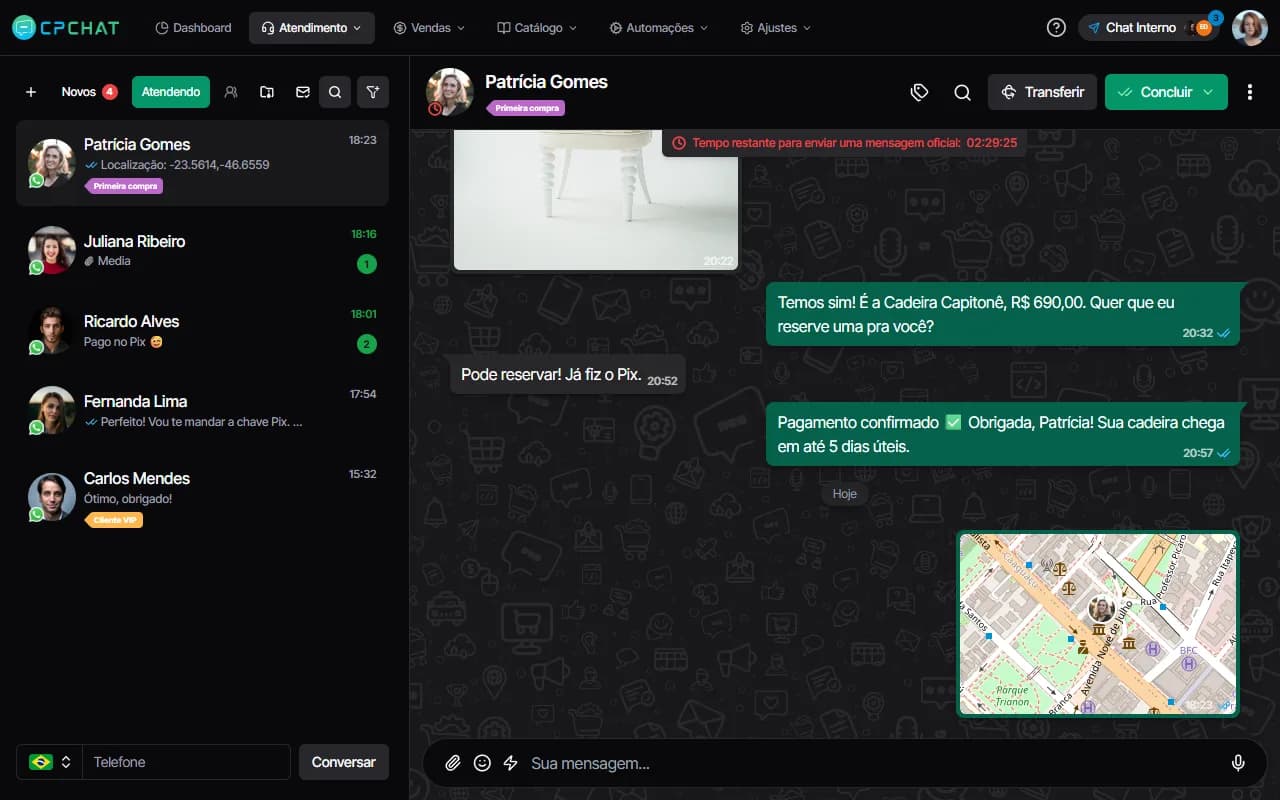The image size is (1280, 800).
Task: Expand the Automações menu
Action: [x=659, y=28]
